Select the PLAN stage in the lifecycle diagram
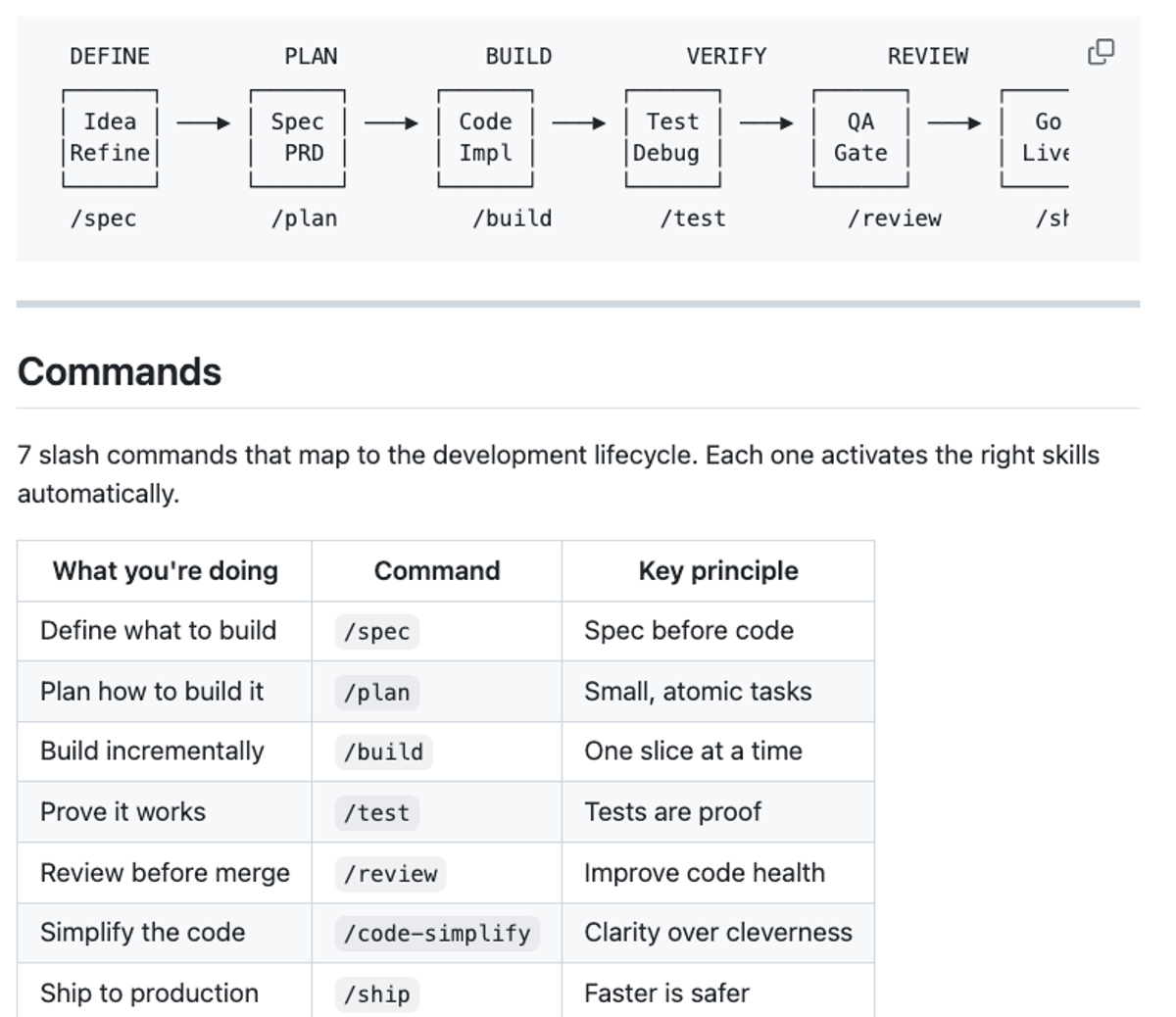1176x1017 pixels. point(311,56)
